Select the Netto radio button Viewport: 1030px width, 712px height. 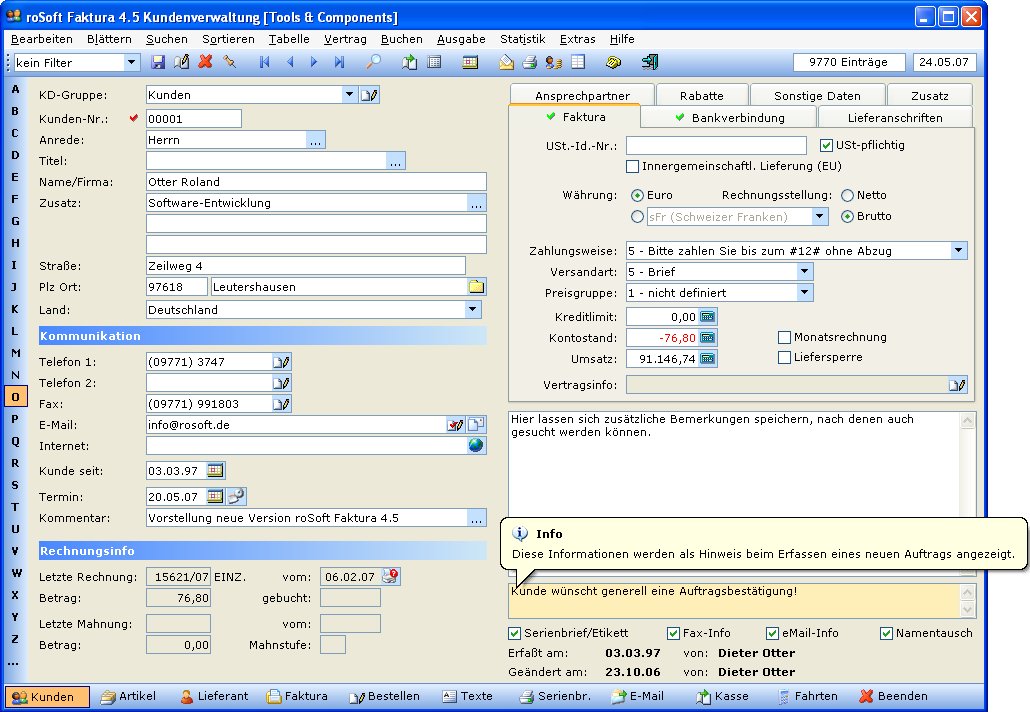(848, 196)
